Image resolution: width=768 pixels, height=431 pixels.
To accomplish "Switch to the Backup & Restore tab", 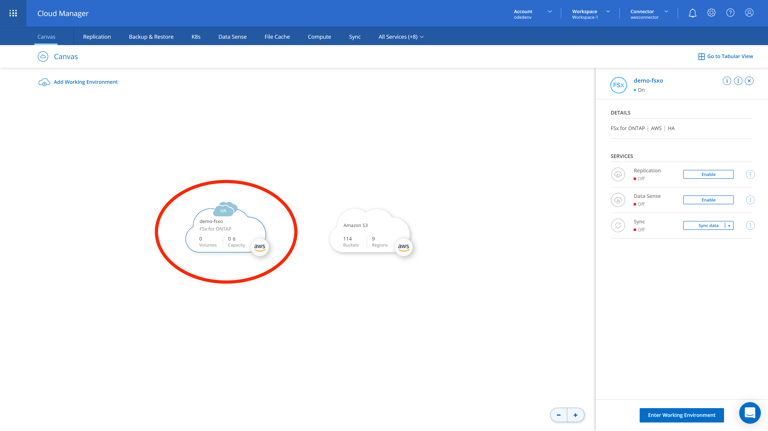I will click(151, 37).
